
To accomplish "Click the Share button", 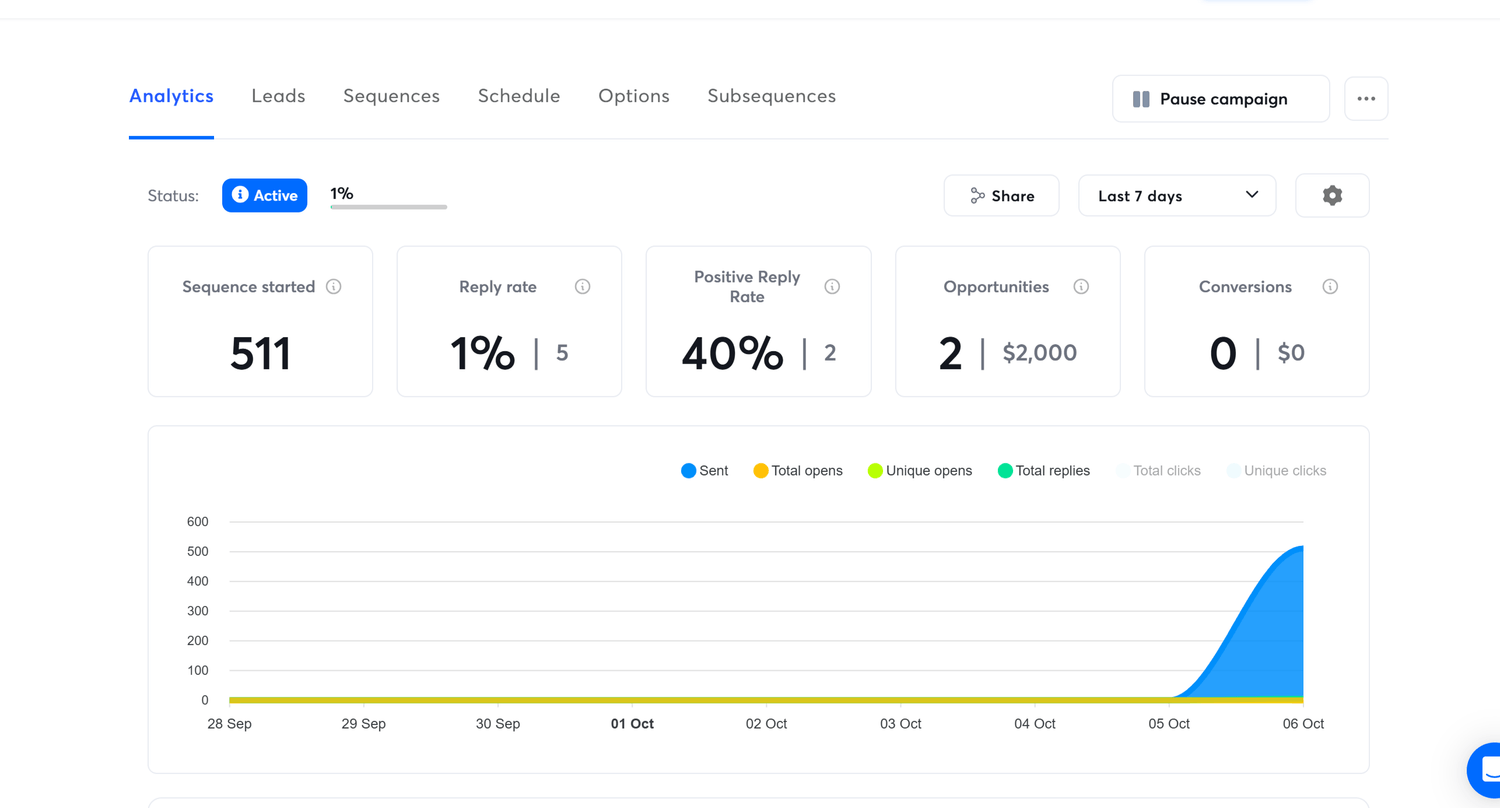I will (1001, 196).
